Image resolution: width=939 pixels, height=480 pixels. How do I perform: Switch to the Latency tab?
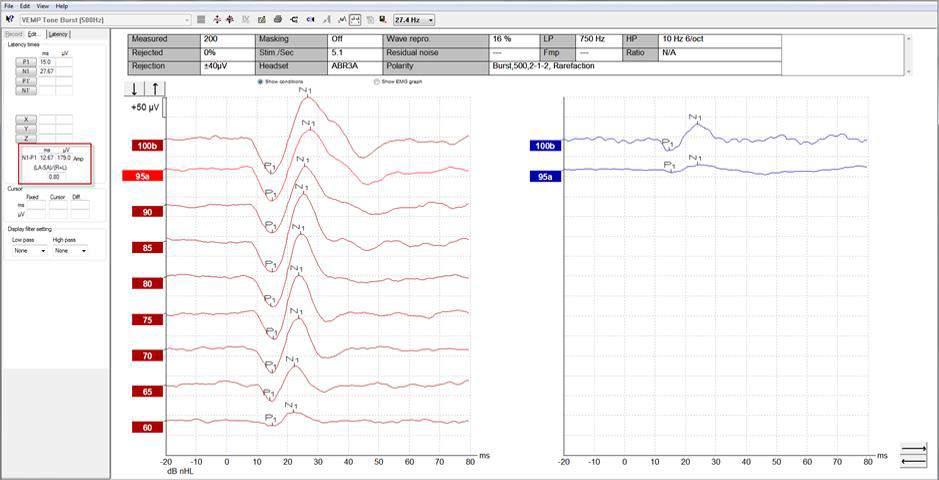click(x=59, y=35)
